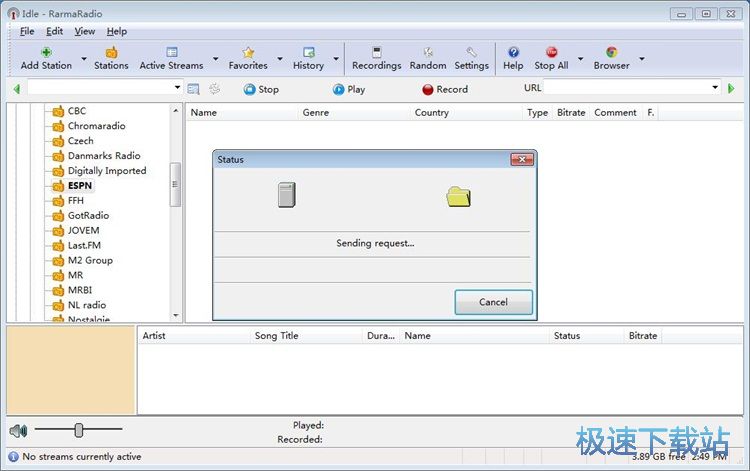Select Danmarks Radio in the tree
750x471 pixels.
pos(104,156)
